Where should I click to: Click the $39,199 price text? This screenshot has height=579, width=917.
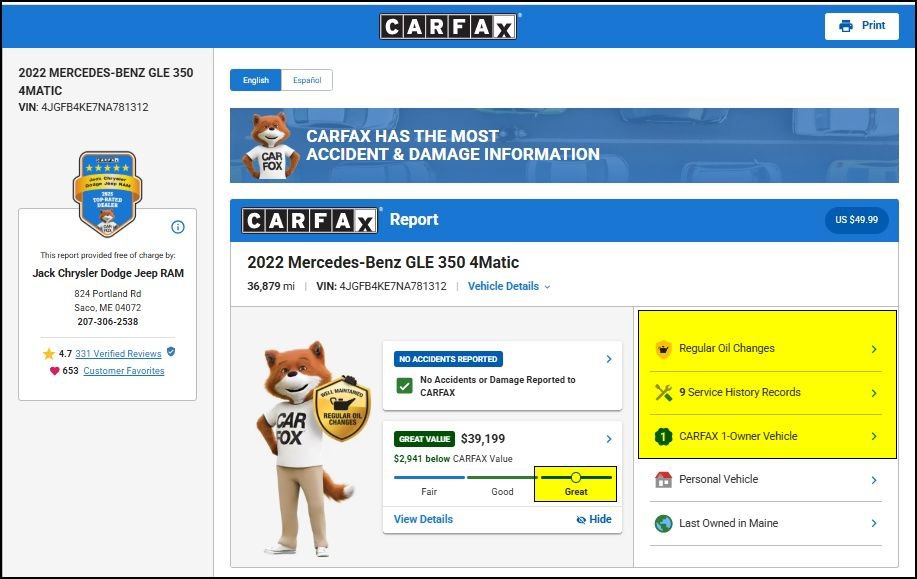pyautogui.click(x=482, y=439)
